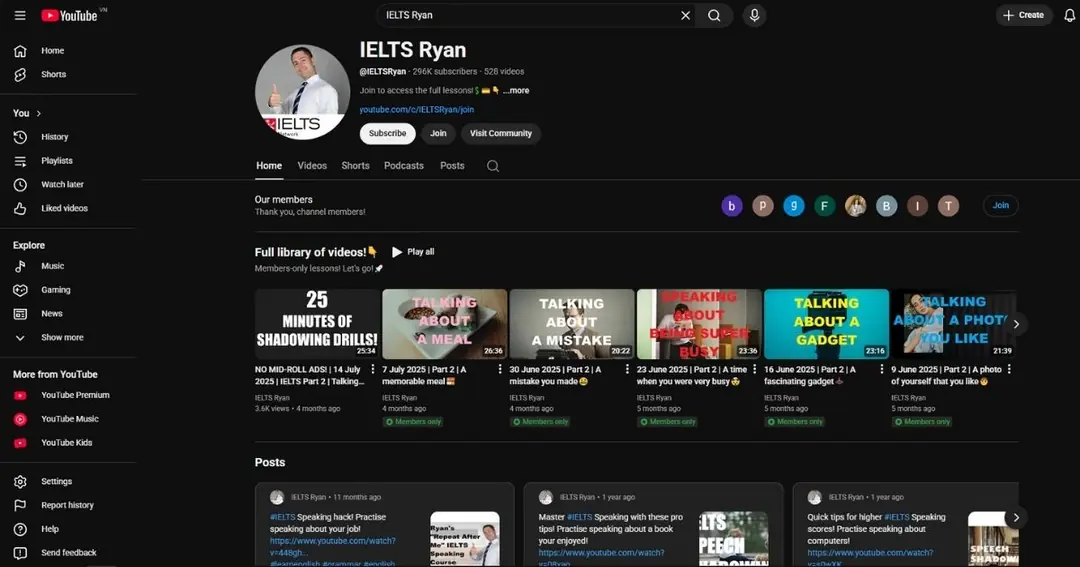This screenshot has height=567, width=1080.
Task: Open Help in the sidebar
Action: coord(50,529)
